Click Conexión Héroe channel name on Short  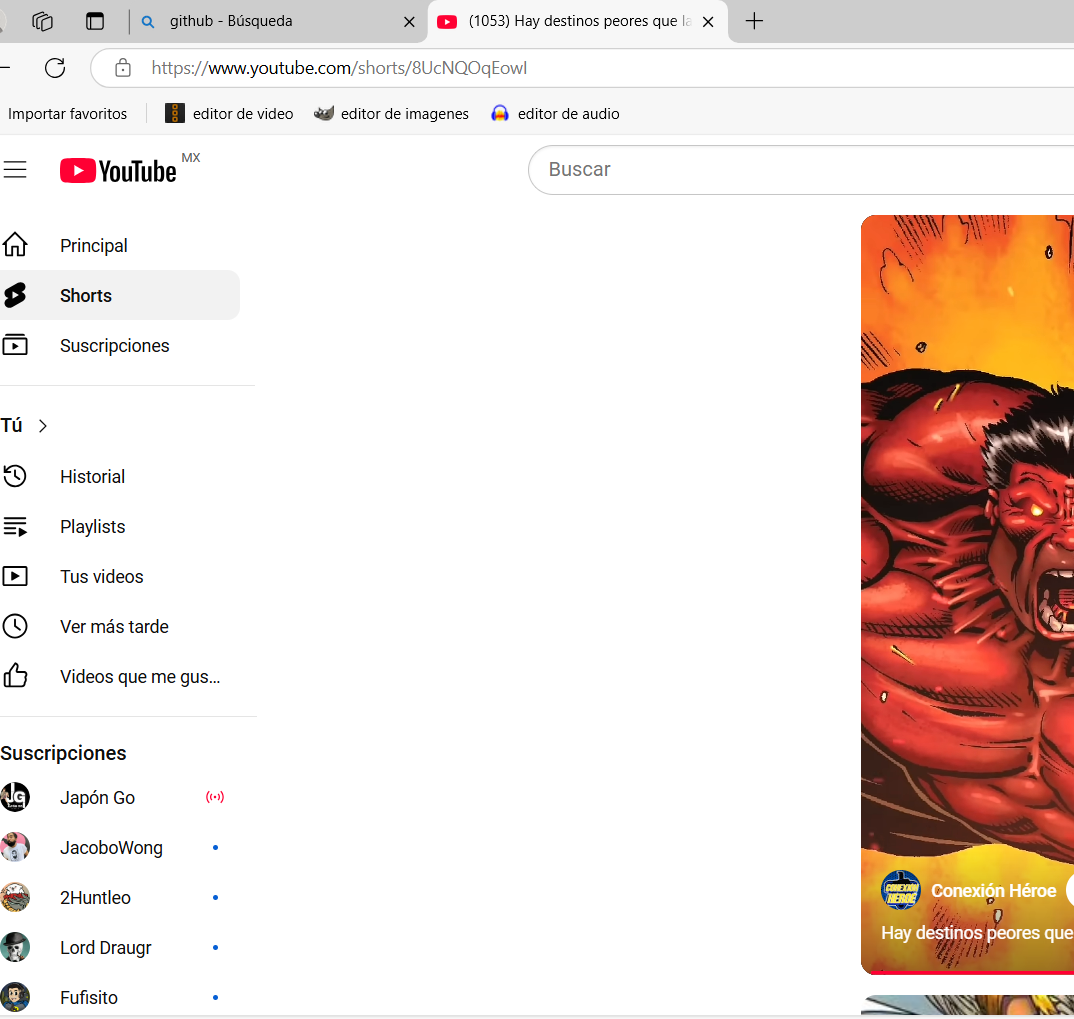pyautogui.click(x=993, y=891)
